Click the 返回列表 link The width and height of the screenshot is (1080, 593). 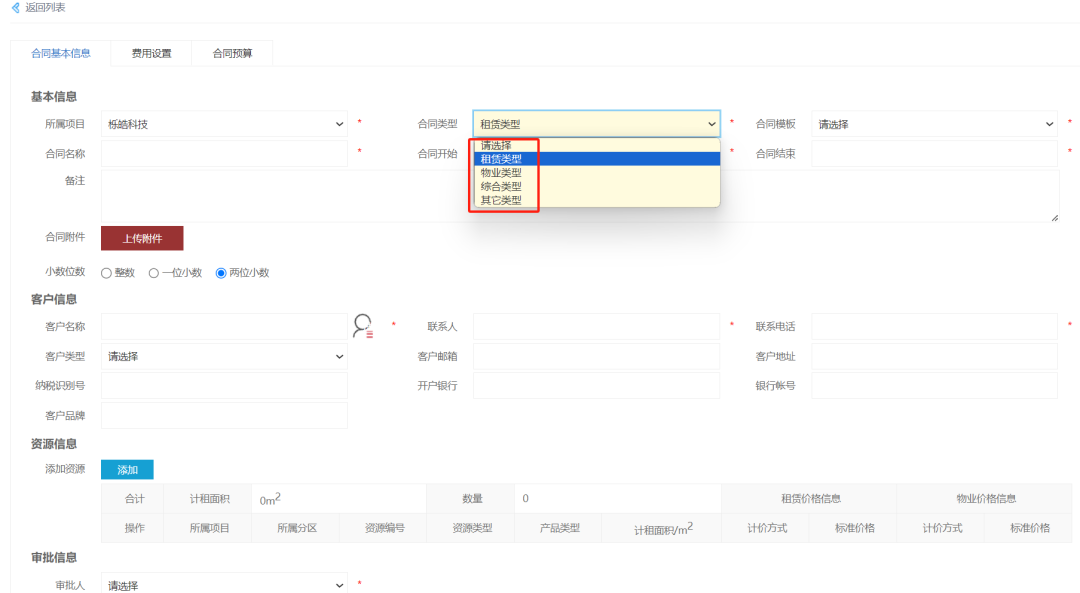(45, 8)
